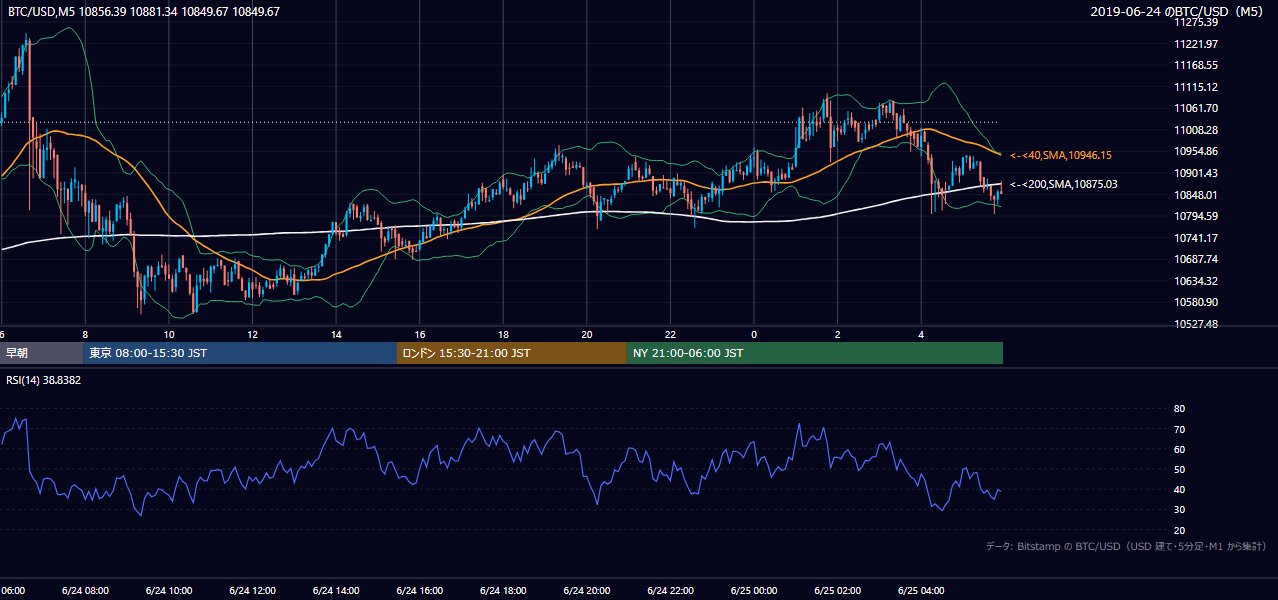Click price axis value 10527.48

click(x=1196, y=324)
